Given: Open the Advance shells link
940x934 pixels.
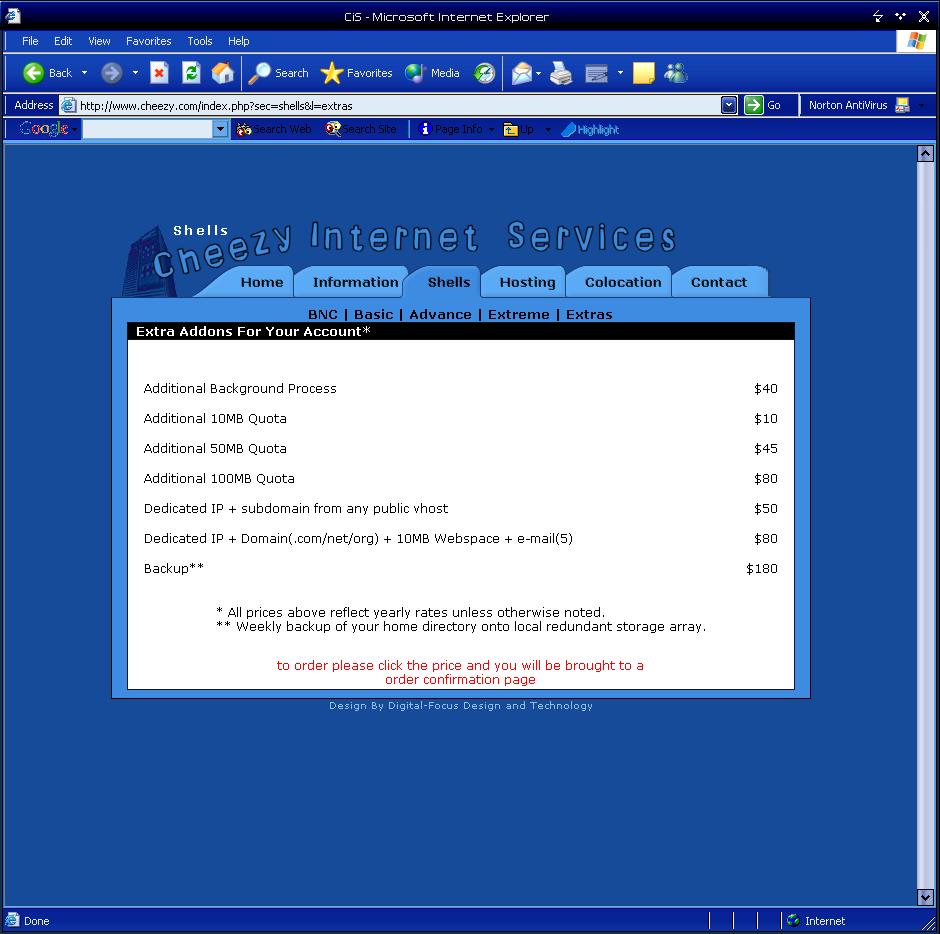Looking at the screenshot, I should point(440,315).
